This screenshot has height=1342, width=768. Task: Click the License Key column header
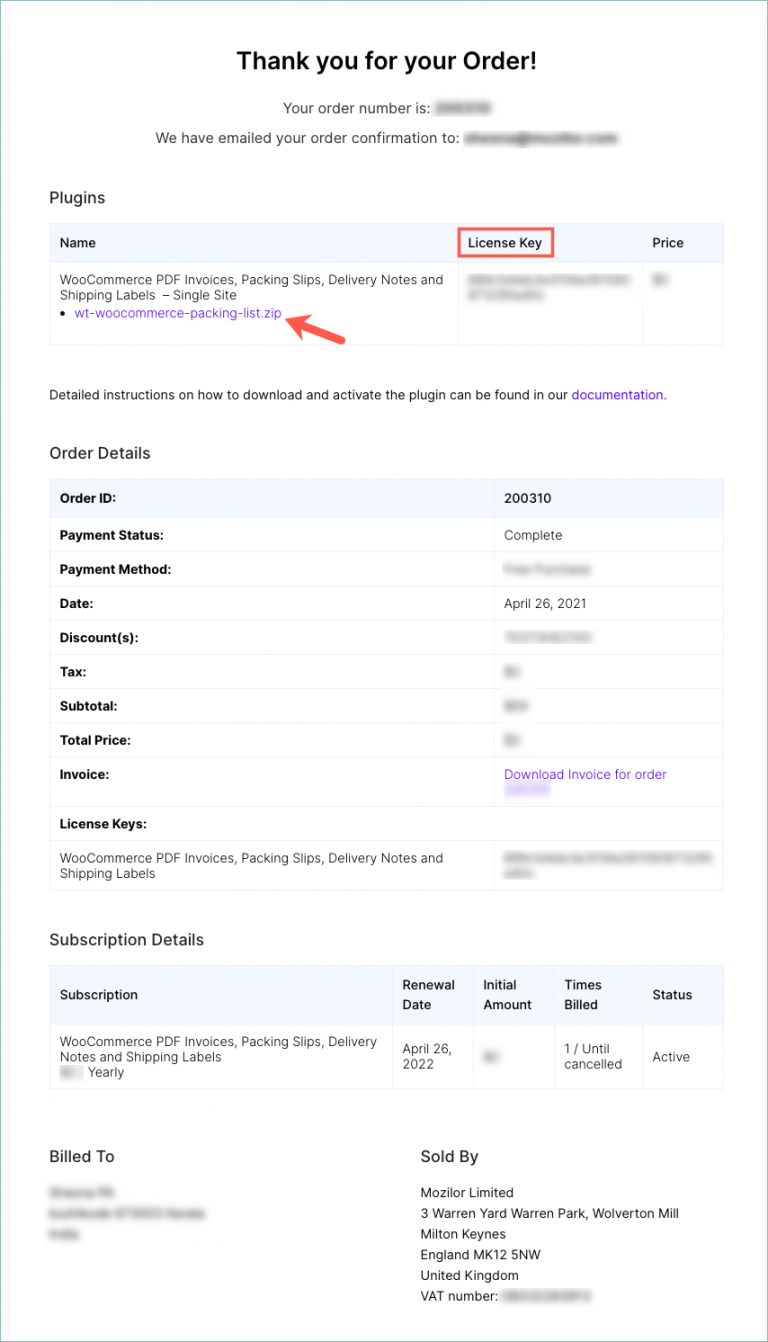[x=505, y=243]
